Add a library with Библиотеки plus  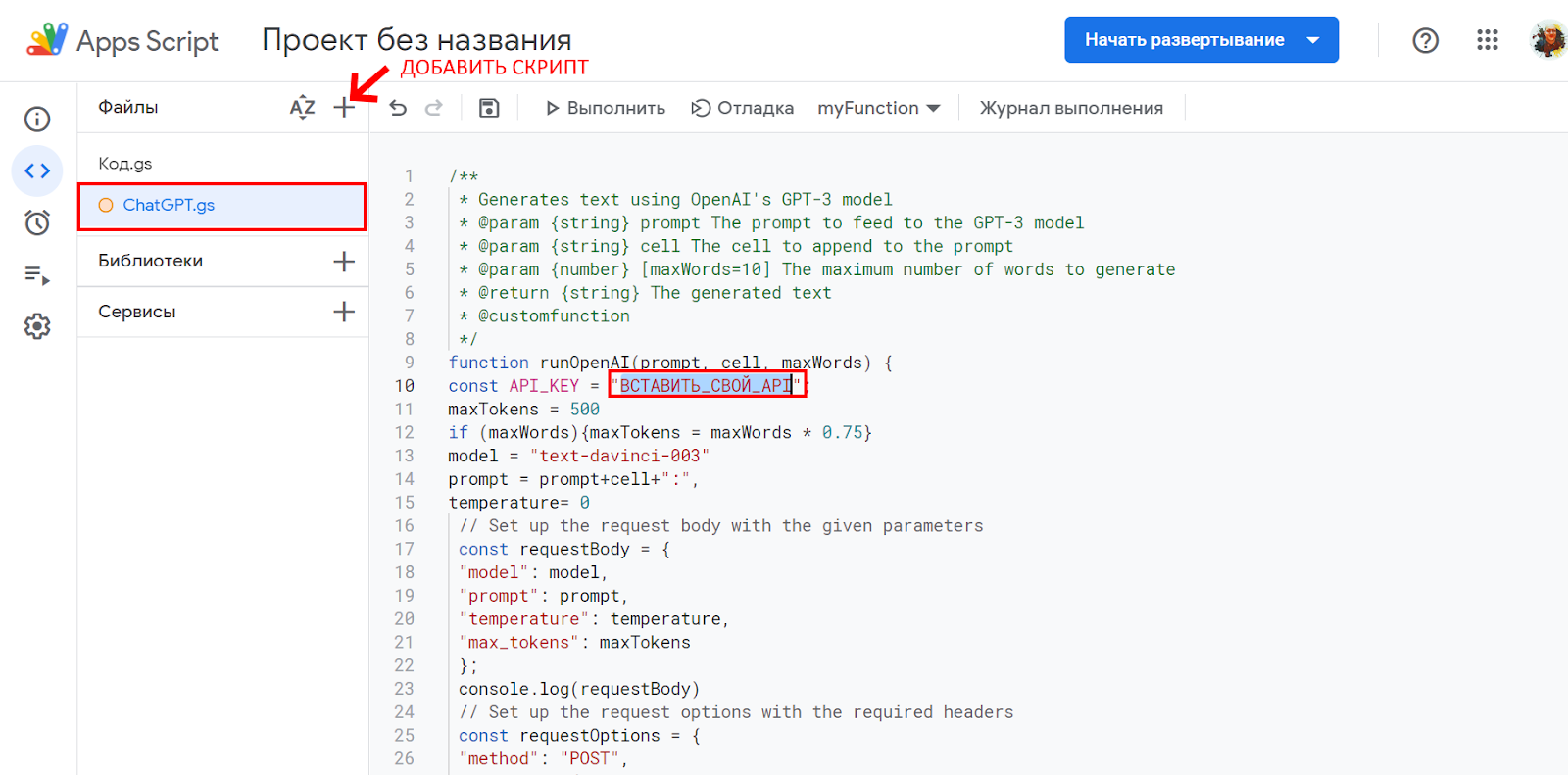click(x=344, y=262)
